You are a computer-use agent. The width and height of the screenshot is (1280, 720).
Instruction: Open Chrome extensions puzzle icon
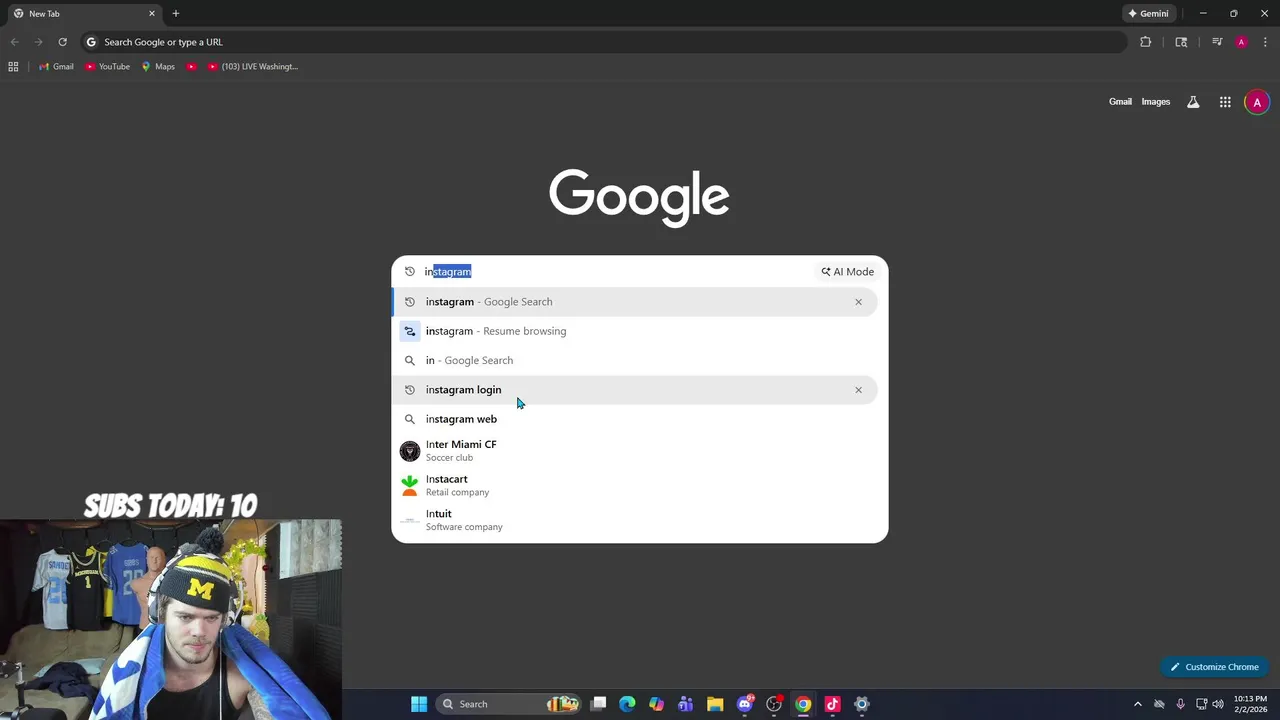click(x=1146, y=42)
